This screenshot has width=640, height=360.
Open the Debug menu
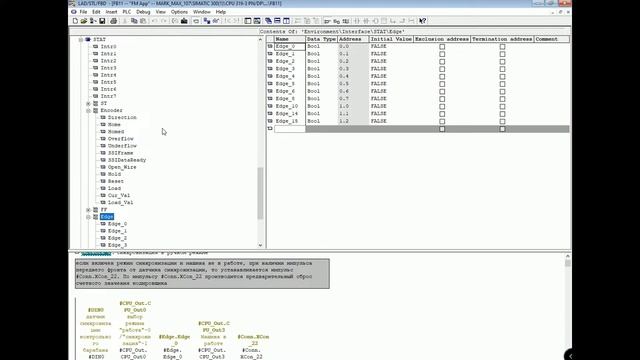(x=143, y=12)
